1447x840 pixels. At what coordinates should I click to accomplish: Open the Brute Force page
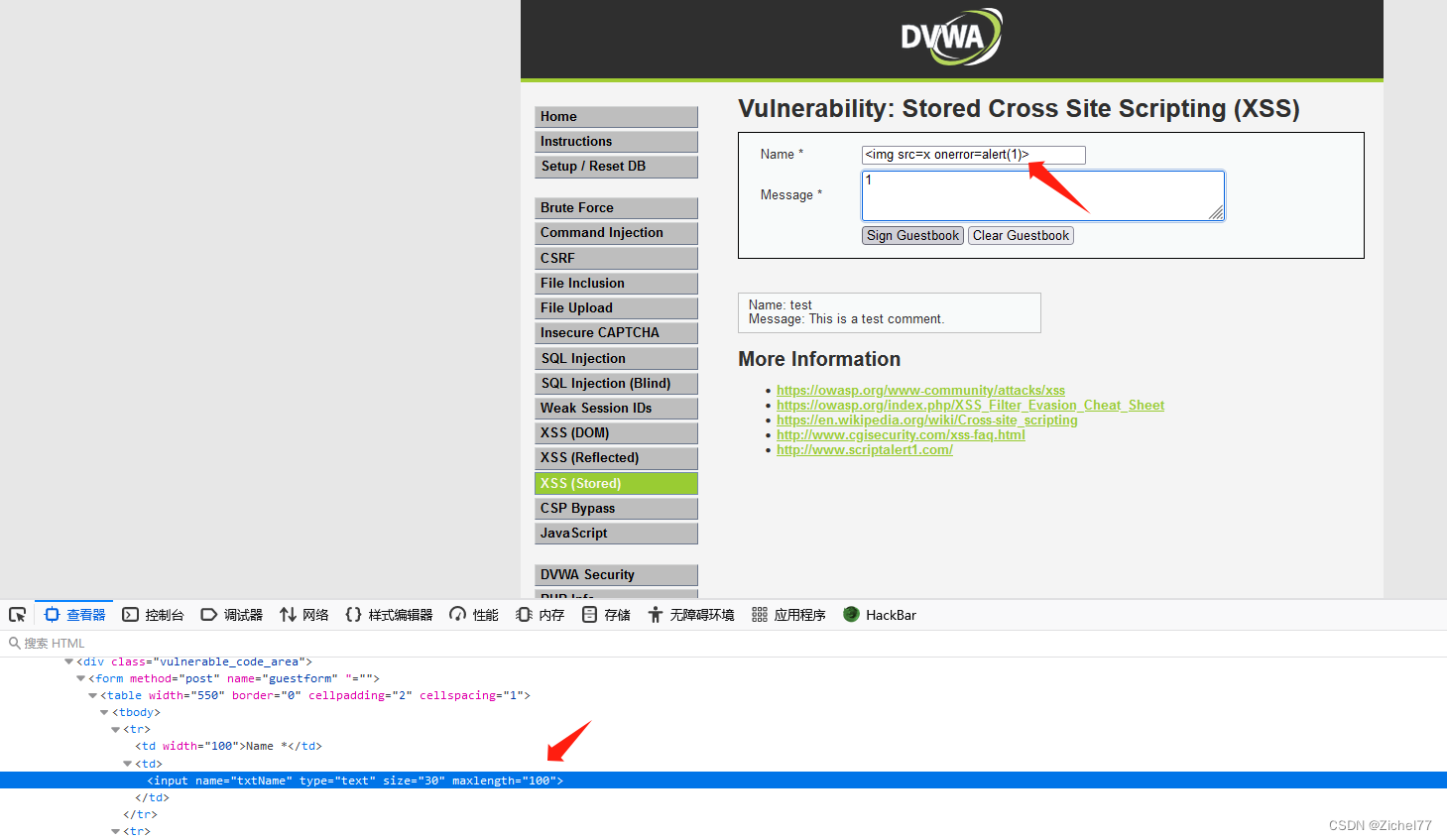tap(616, 207)
